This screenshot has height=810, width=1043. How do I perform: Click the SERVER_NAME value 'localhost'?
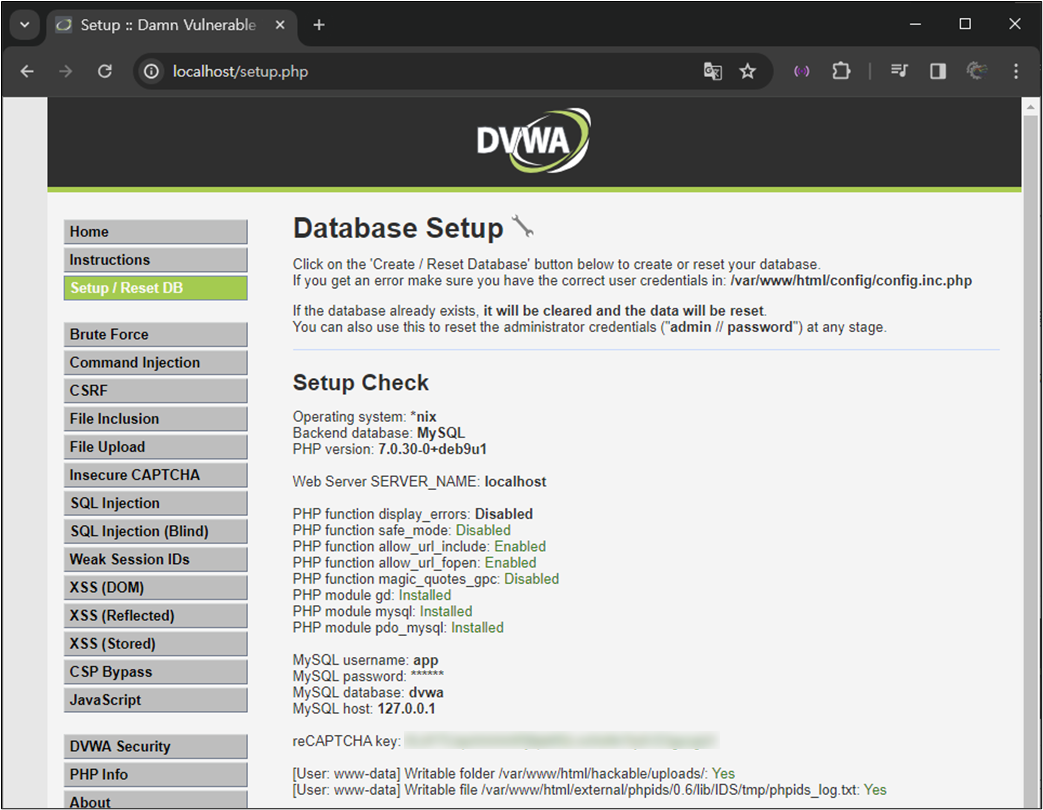click(x=516, y=482)
